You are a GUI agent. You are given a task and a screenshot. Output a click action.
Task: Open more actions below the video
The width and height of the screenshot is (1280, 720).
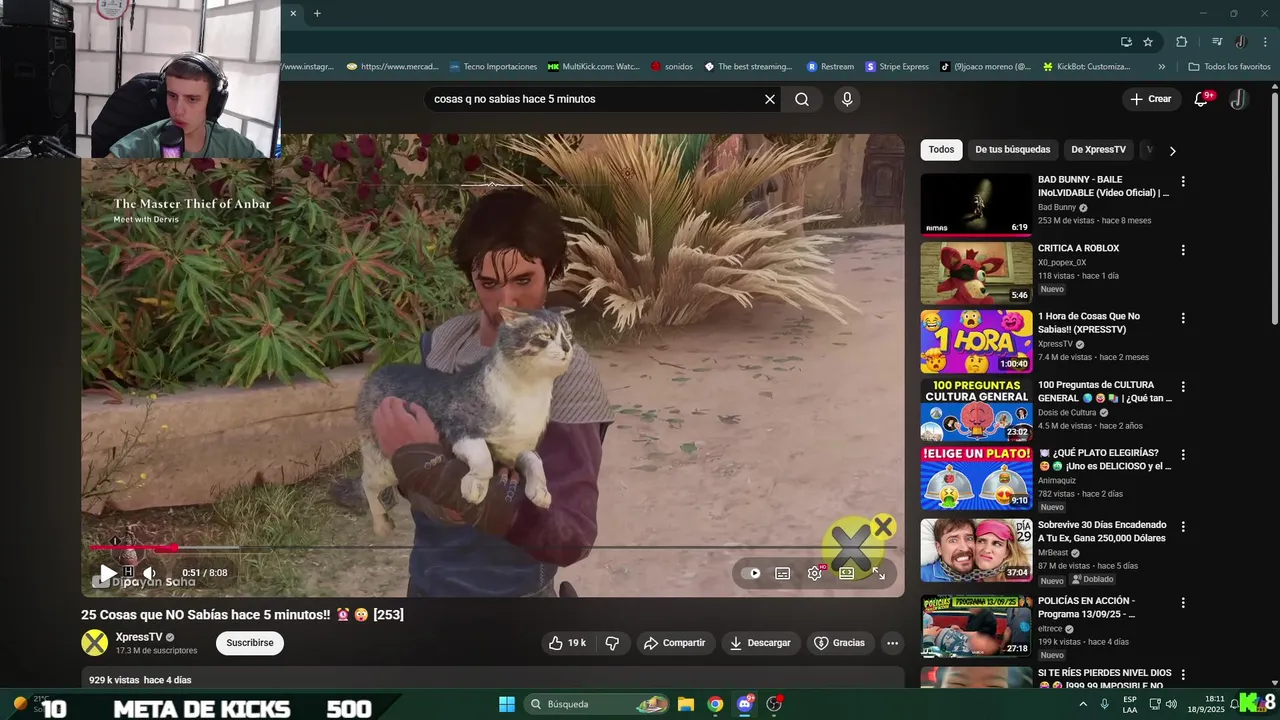click(x=893, y=643)
